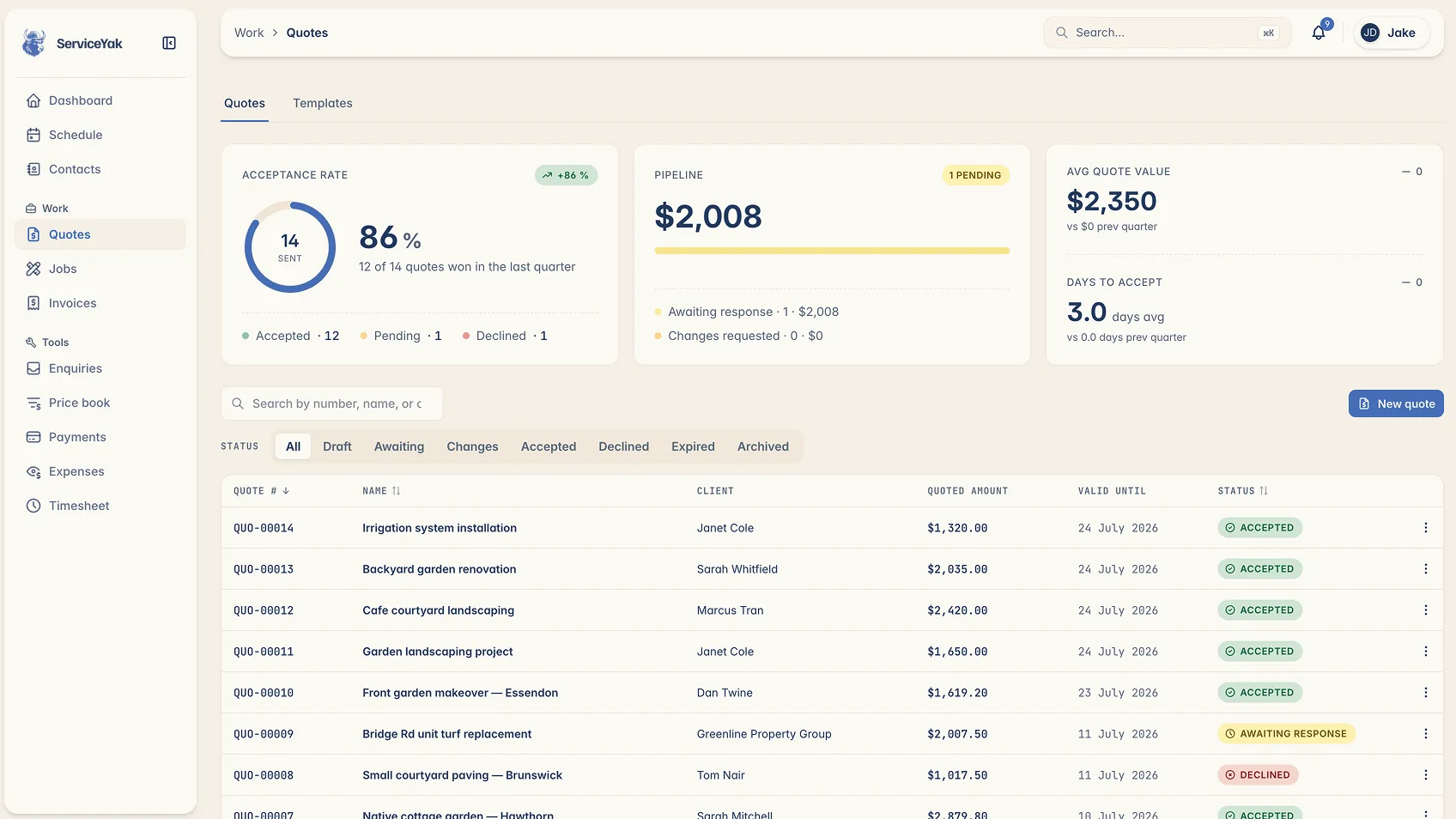
Task: Filter quotes by Accepted status
Action: 549,446
